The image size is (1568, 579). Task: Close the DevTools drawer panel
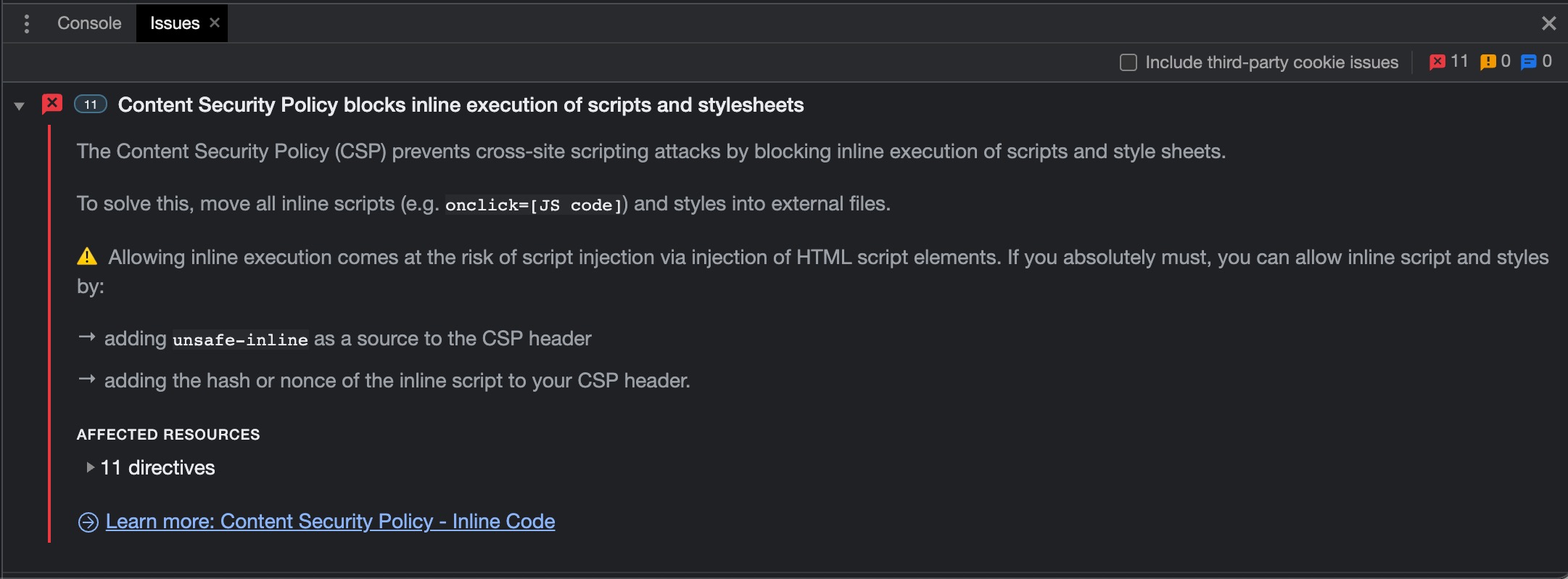click(x=1548, y=24)
